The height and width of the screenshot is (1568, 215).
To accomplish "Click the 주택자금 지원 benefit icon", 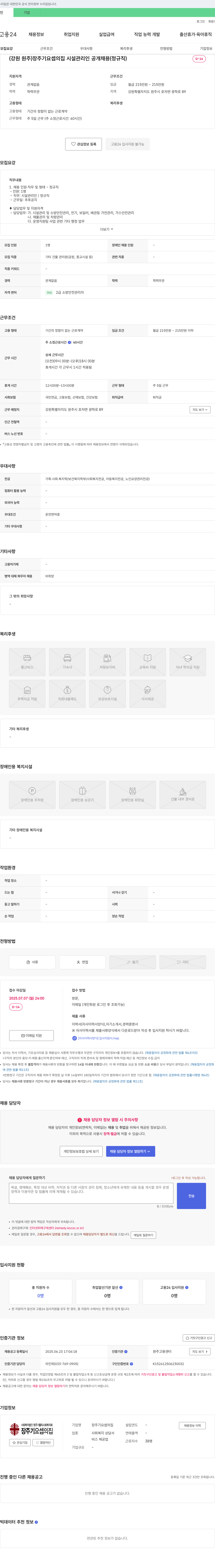I will (x=27, y=693).
